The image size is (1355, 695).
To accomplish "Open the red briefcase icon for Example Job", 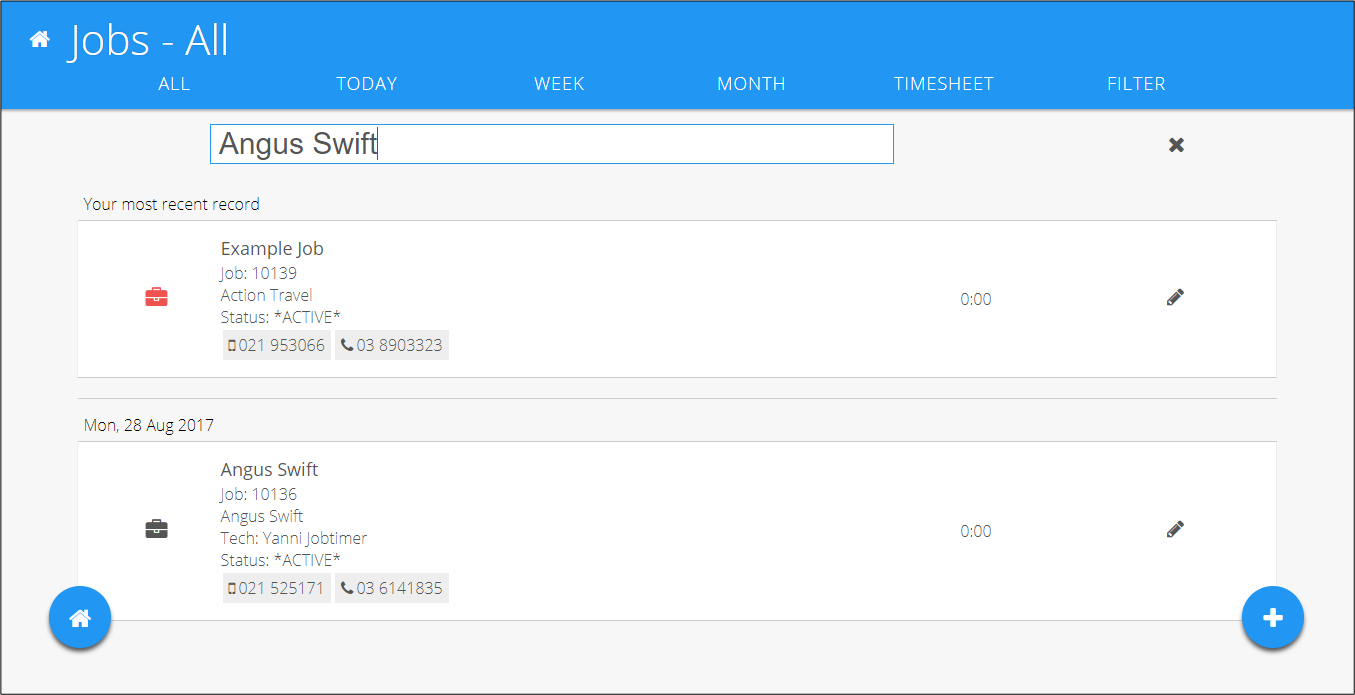I will coord(156,297).
